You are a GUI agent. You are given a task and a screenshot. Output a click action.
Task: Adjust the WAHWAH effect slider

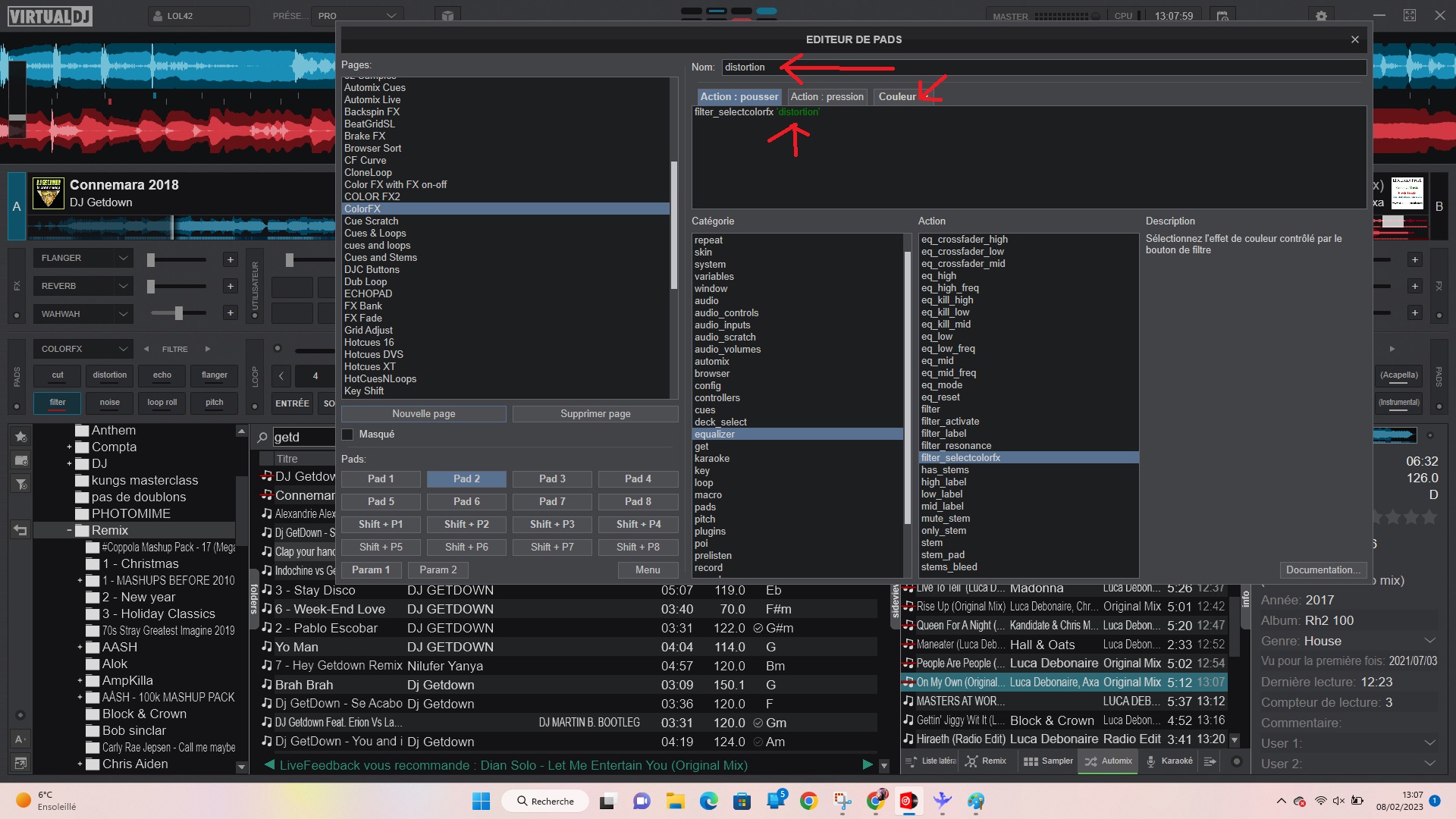pos(177,313)
